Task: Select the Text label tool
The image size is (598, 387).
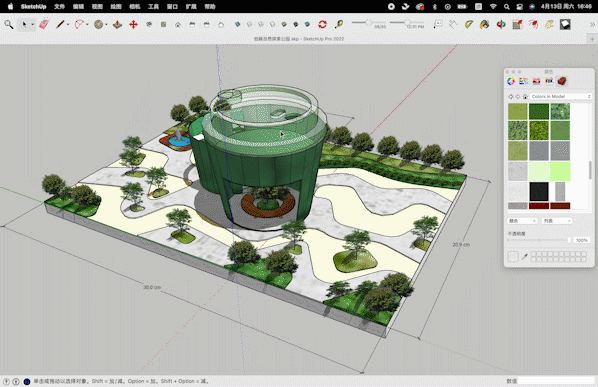Action: pos(438,24)
